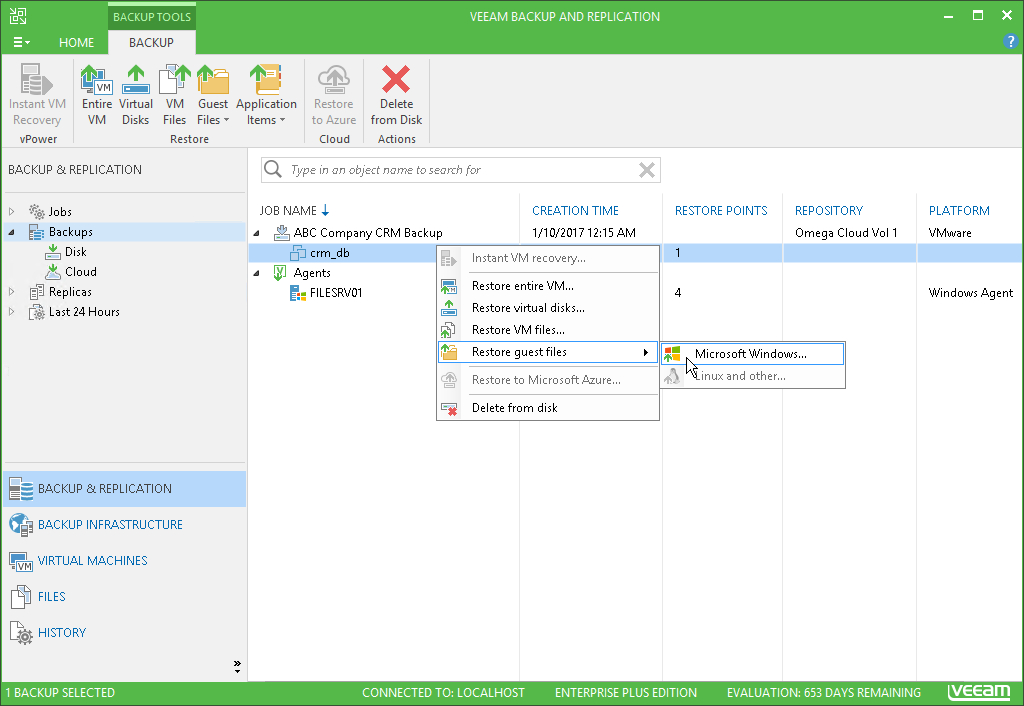Choose Delete from disk menu entry
This screenshot has width=1024, height=706.
click(x=547, y=408)
